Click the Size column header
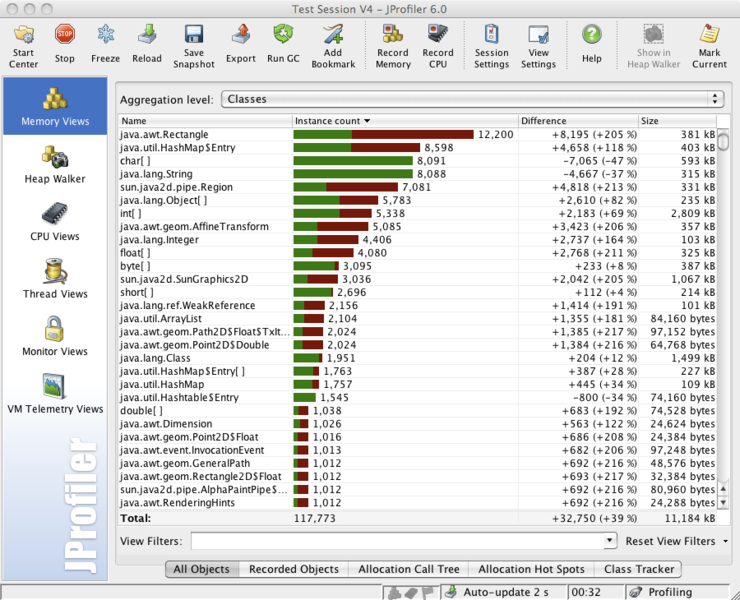Image resolution: width=740 pixels, height=600 pixels. coord(677,121)
